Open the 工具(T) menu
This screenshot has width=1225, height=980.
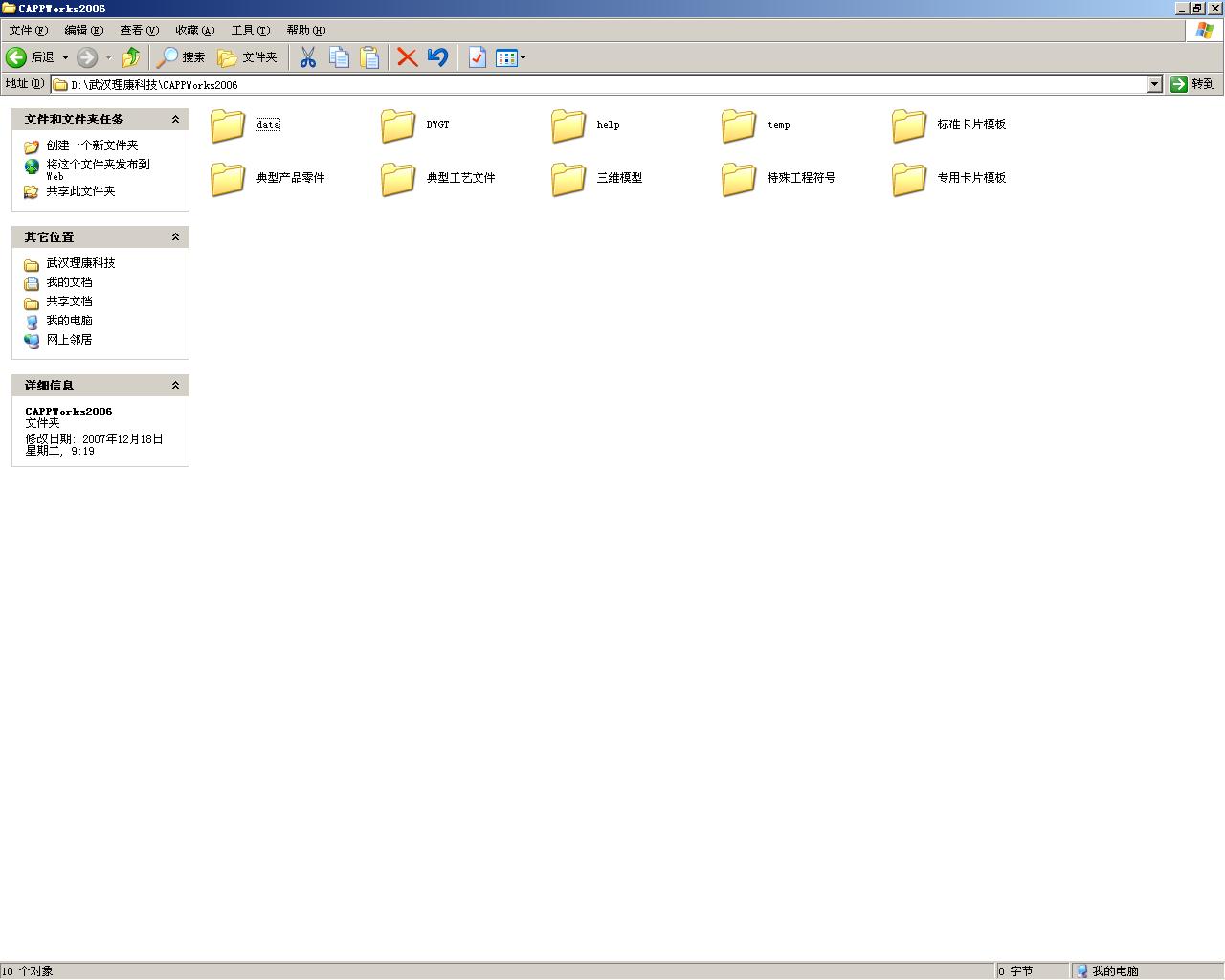point(250,31)
